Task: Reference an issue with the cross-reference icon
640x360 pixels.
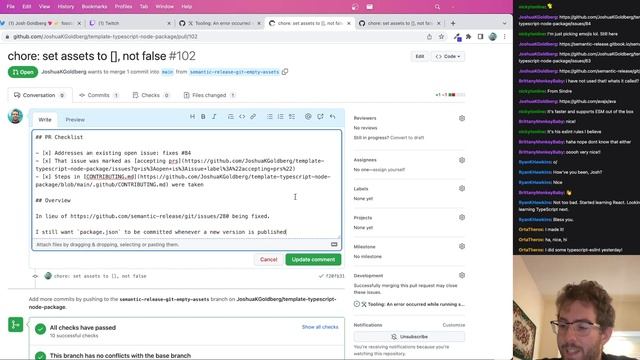Action: point(320,117)
